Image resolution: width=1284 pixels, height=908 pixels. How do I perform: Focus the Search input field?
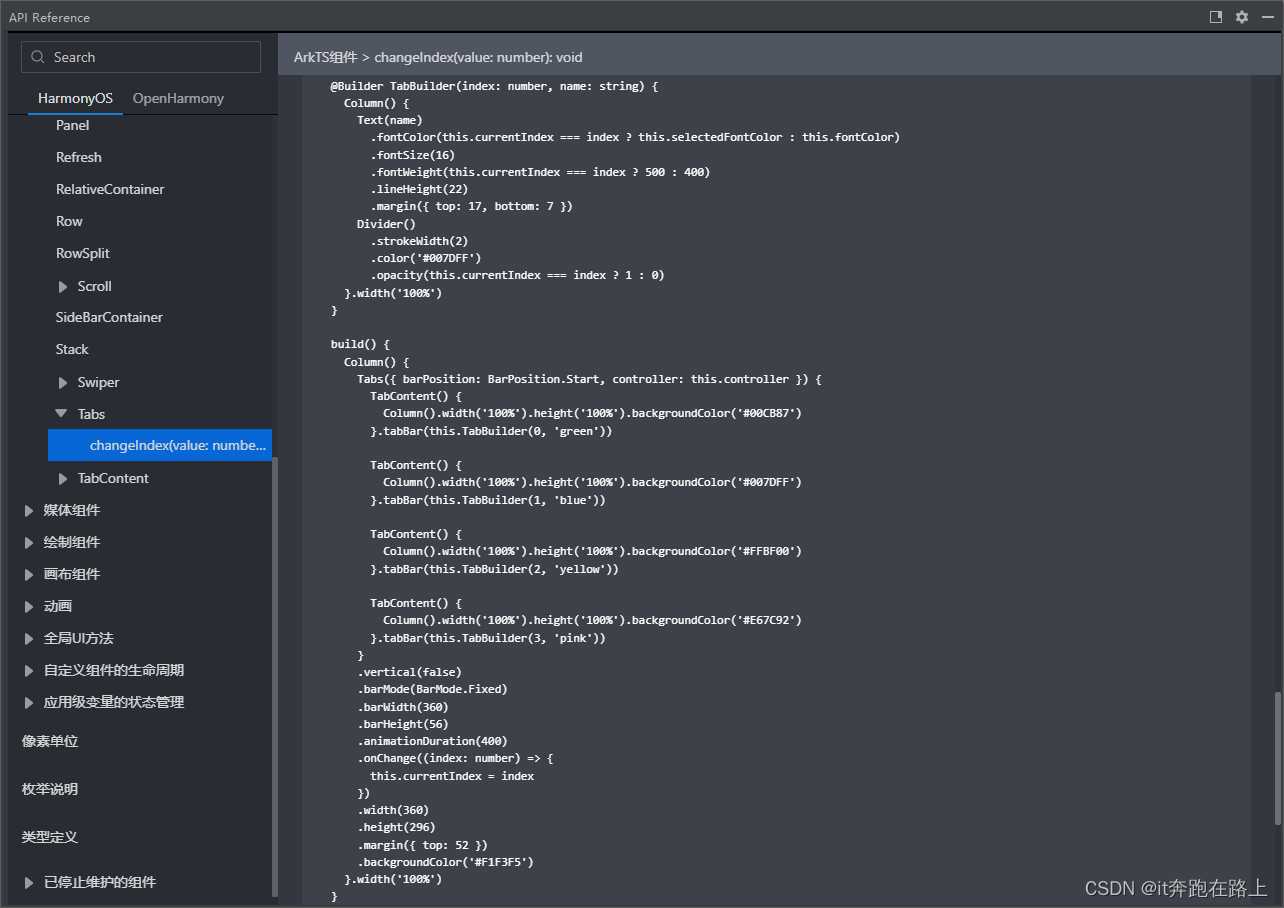click(x=141, y=57)
